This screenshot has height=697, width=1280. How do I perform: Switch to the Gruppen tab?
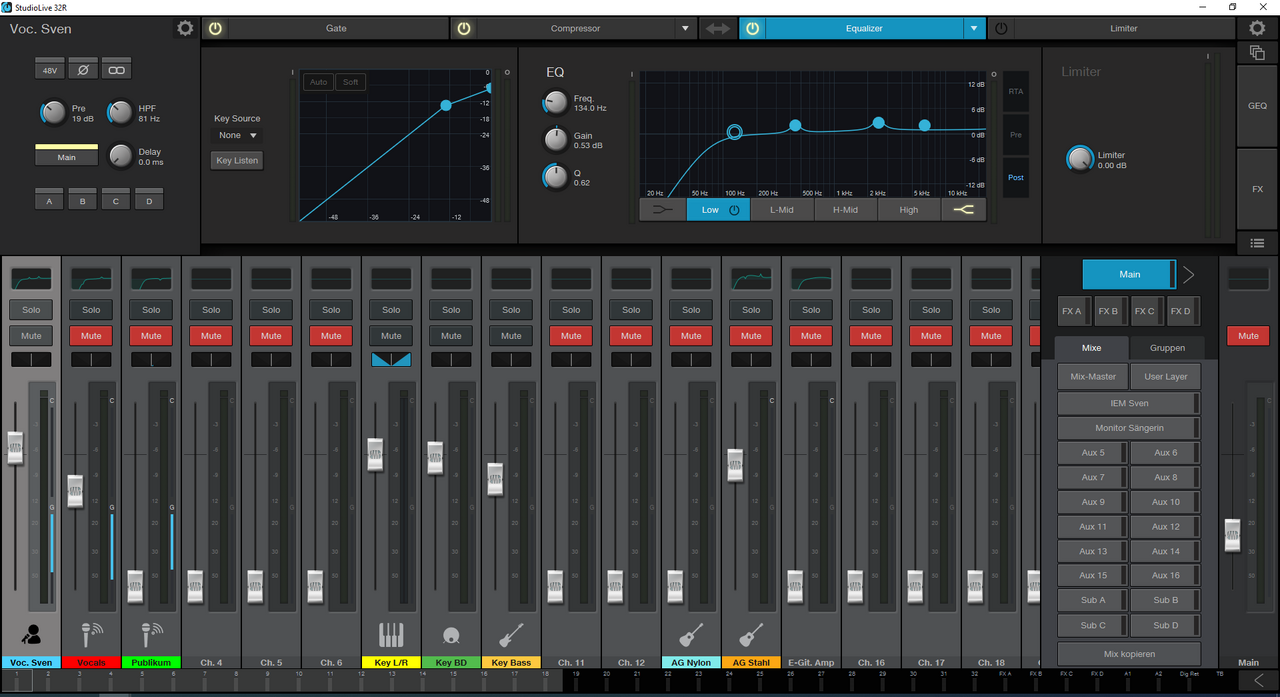click(1167, 348)
